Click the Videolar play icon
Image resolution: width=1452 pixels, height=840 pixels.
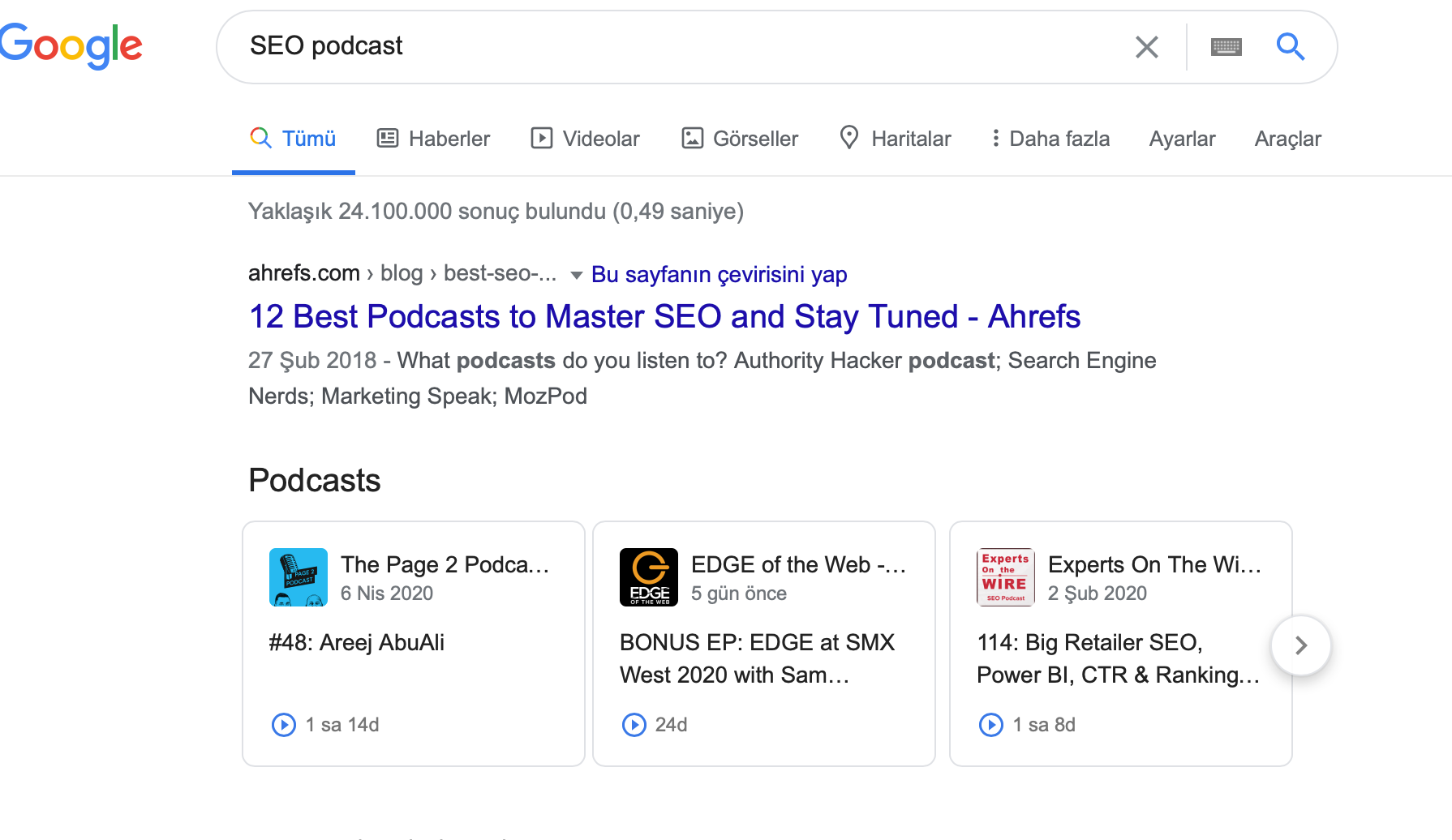(541, 138)
